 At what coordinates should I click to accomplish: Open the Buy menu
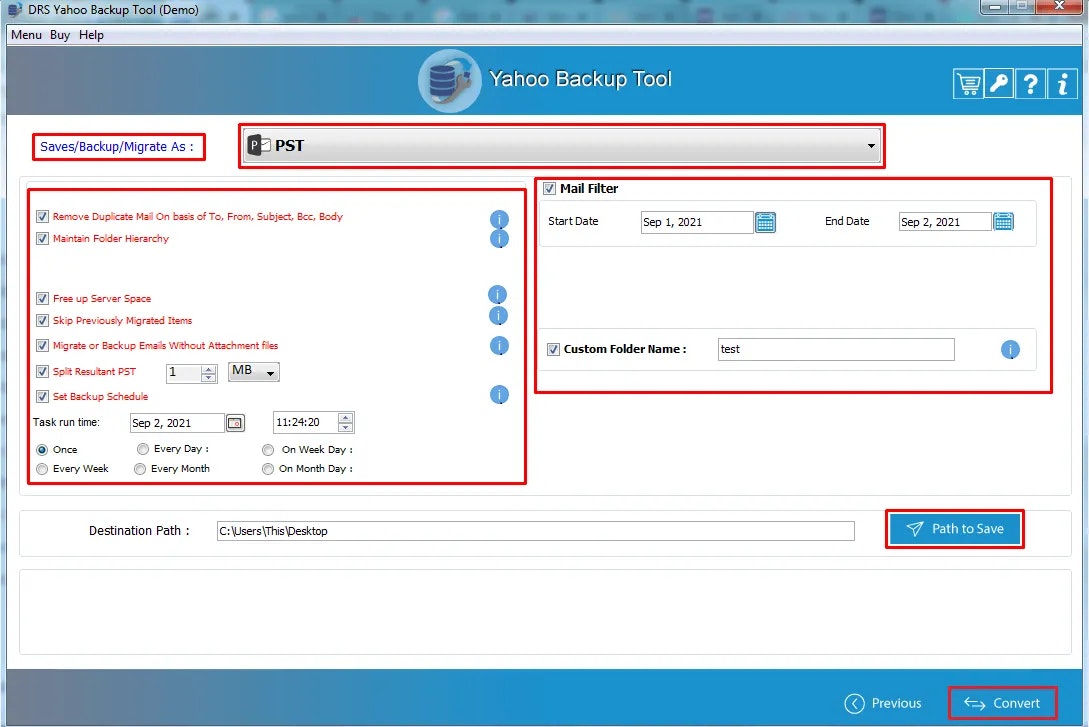[x=60, y=35]
